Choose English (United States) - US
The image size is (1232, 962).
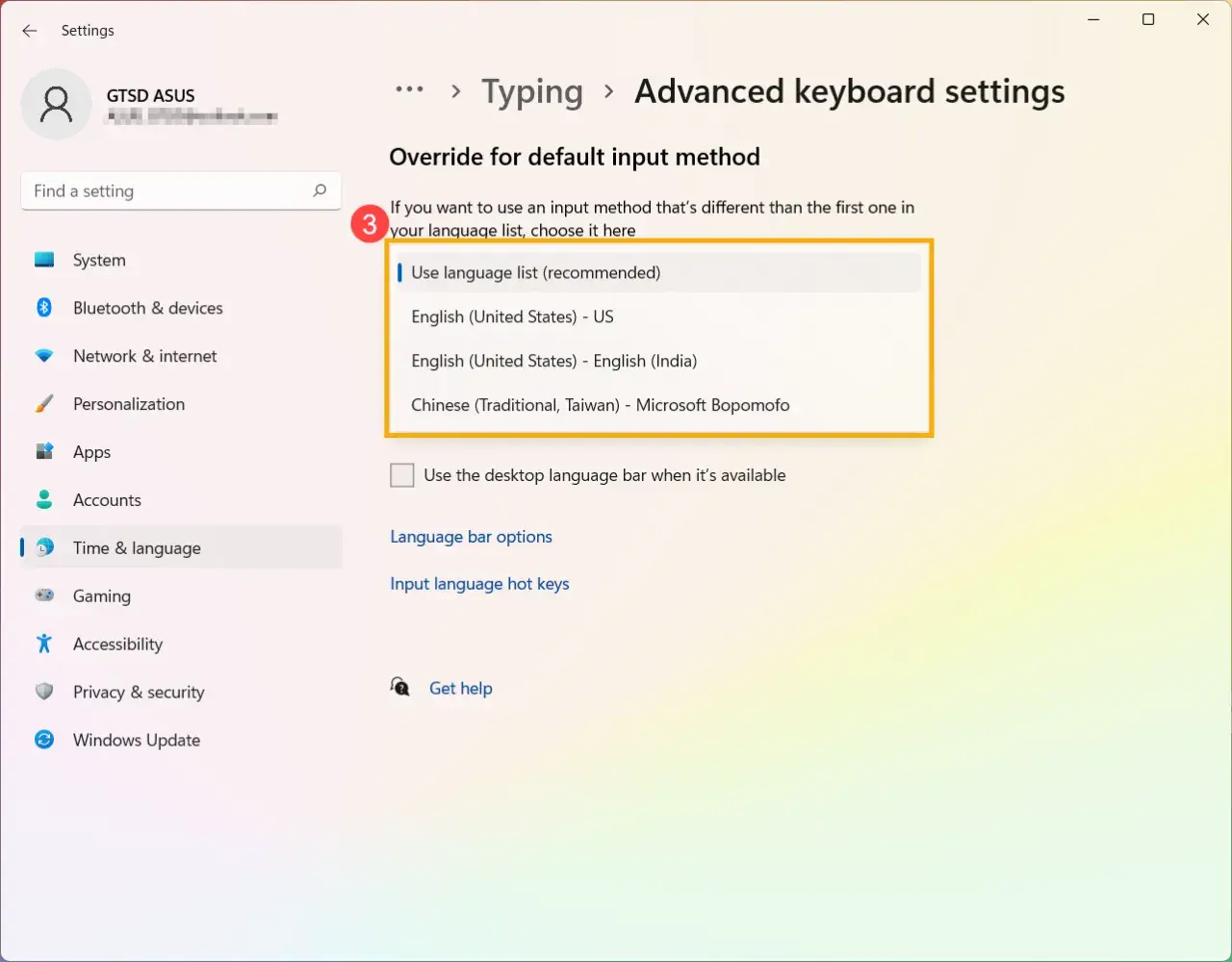[x=658, y=316]
